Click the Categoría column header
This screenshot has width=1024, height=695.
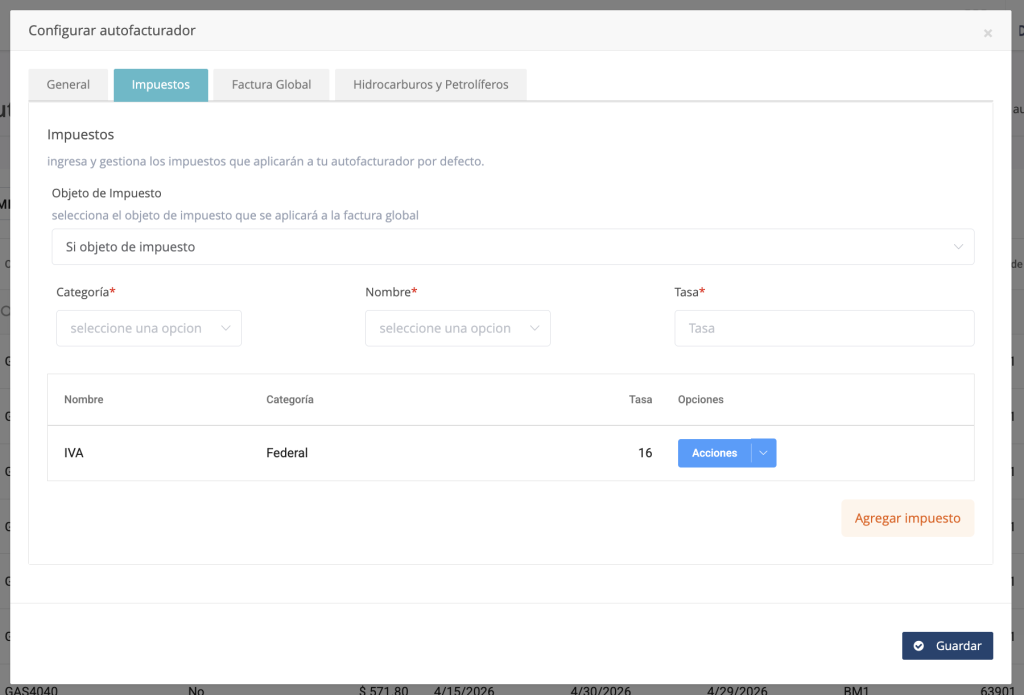290,399
